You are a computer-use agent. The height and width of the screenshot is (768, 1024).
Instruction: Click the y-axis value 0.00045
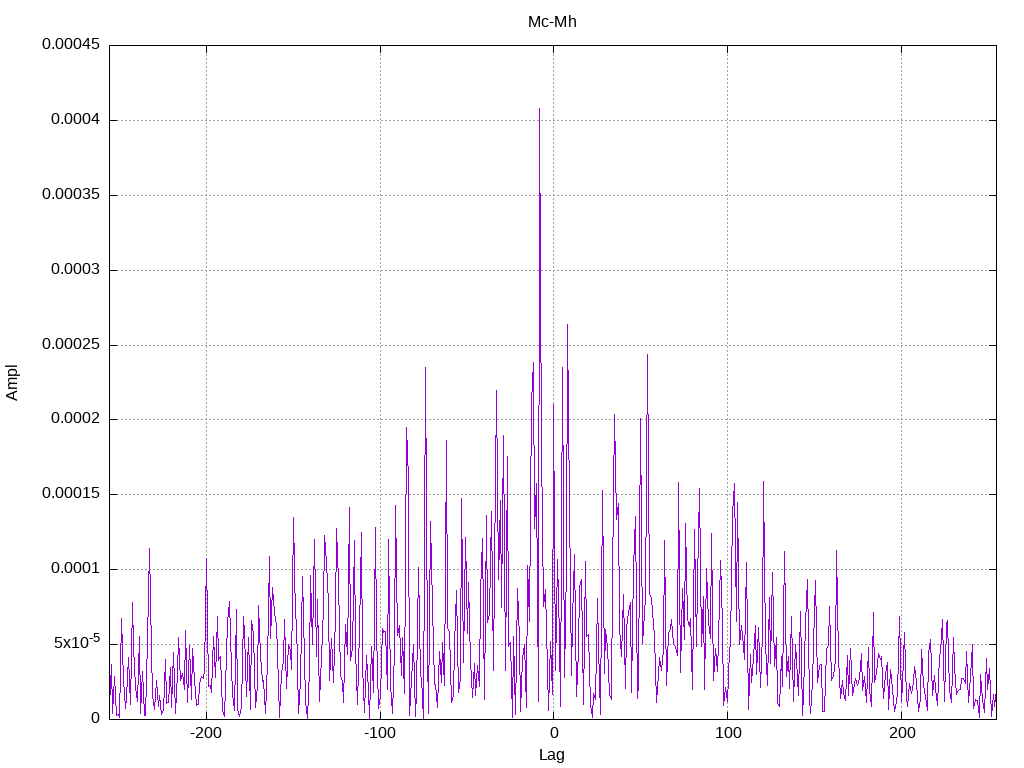[x=71, y=44]
